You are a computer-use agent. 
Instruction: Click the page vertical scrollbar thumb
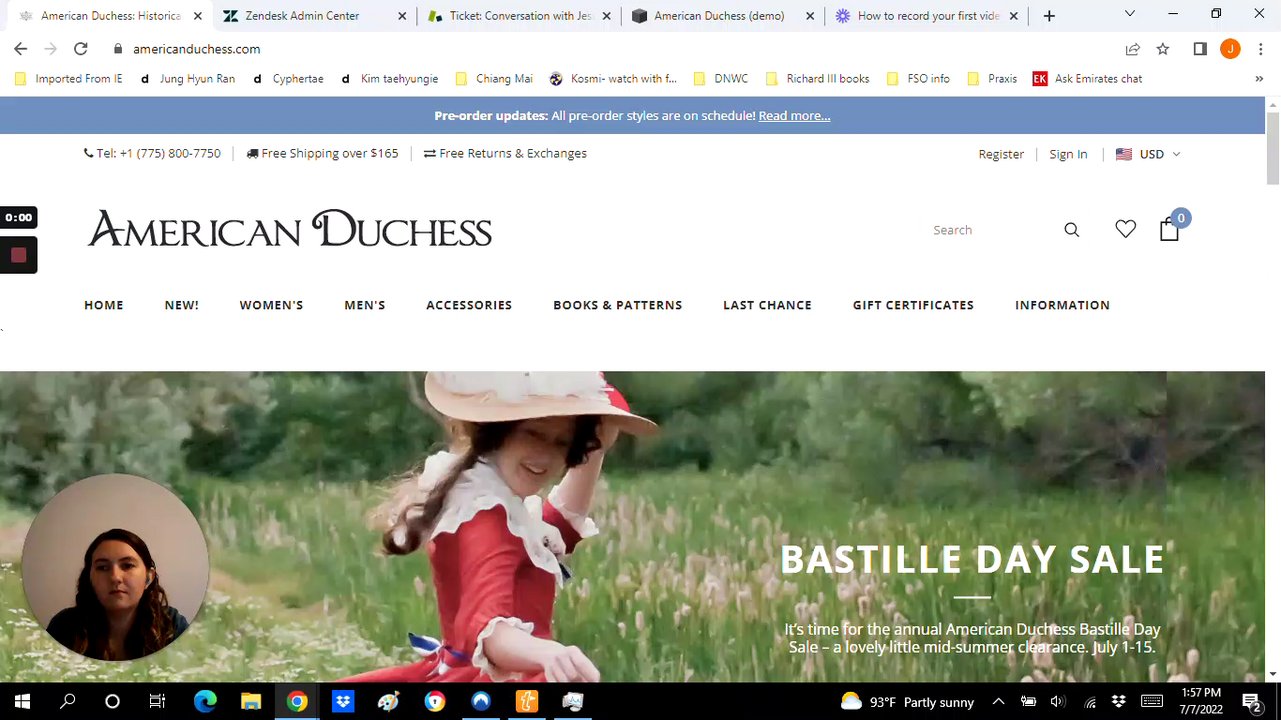(1273, 147)
